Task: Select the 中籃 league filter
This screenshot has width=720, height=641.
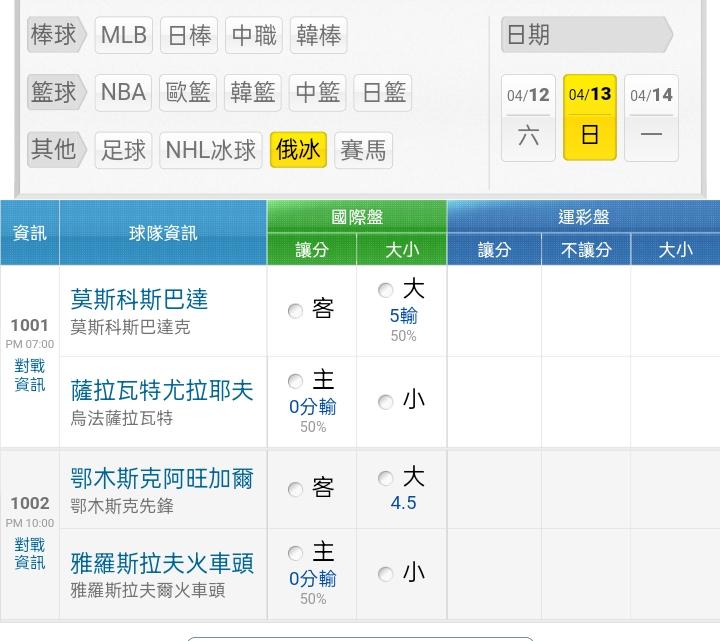Action: (318, 93)
